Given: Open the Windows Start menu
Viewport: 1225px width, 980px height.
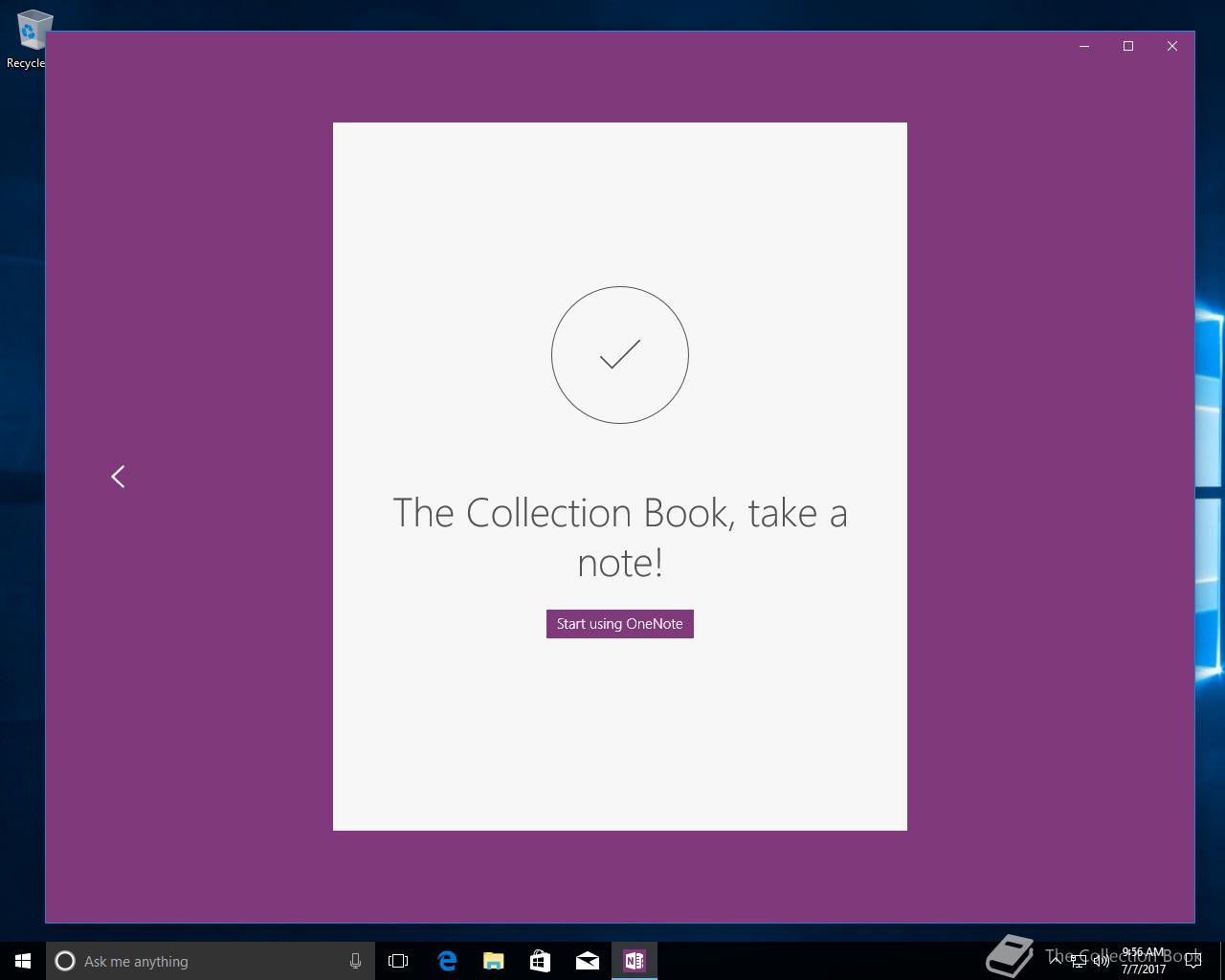Looking at the screenshot, I should click(x=23, y=961).
